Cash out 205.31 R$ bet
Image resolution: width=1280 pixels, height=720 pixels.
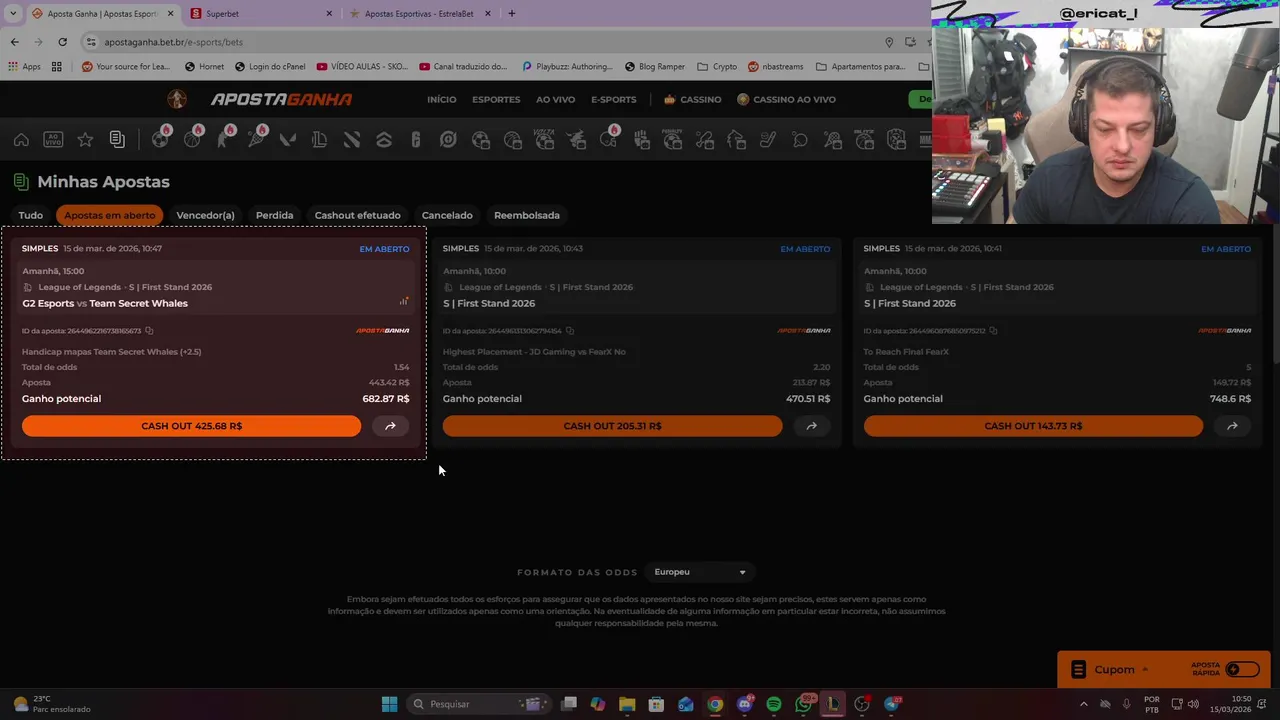(612, 426)
